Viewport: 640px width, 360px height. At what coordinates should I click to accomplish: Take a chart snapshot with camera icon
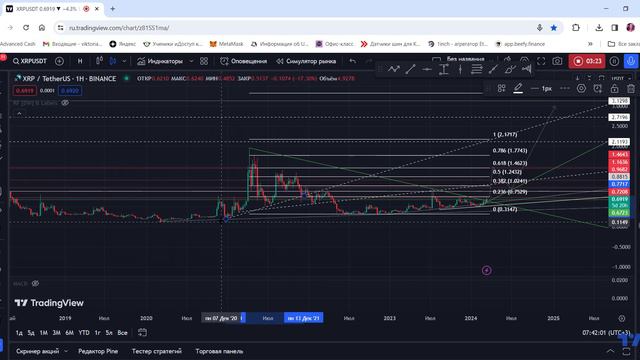coord(557,61)
